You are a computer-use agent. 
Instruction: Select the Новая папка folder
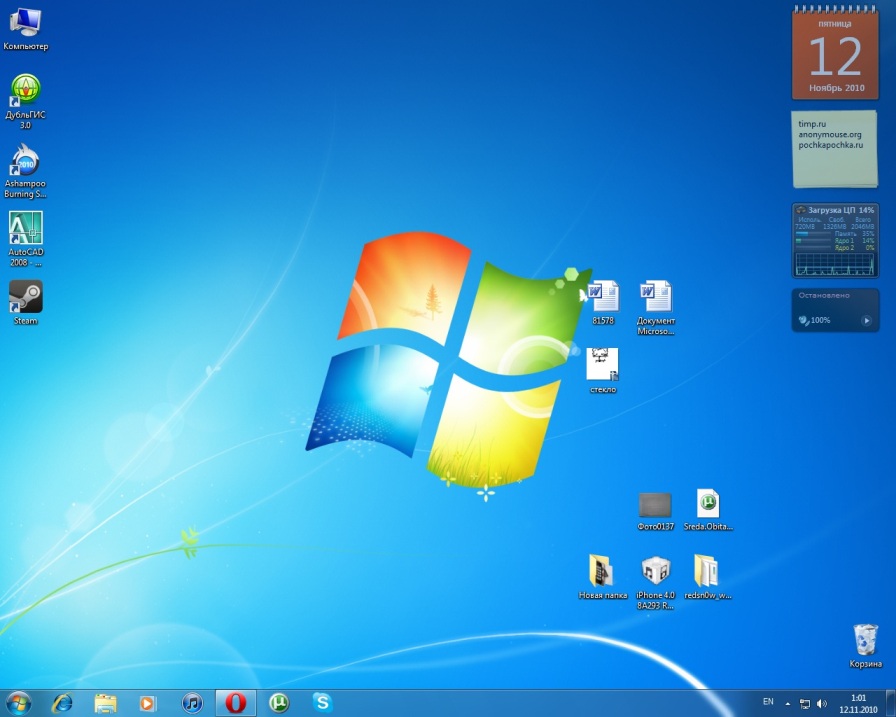602,577
